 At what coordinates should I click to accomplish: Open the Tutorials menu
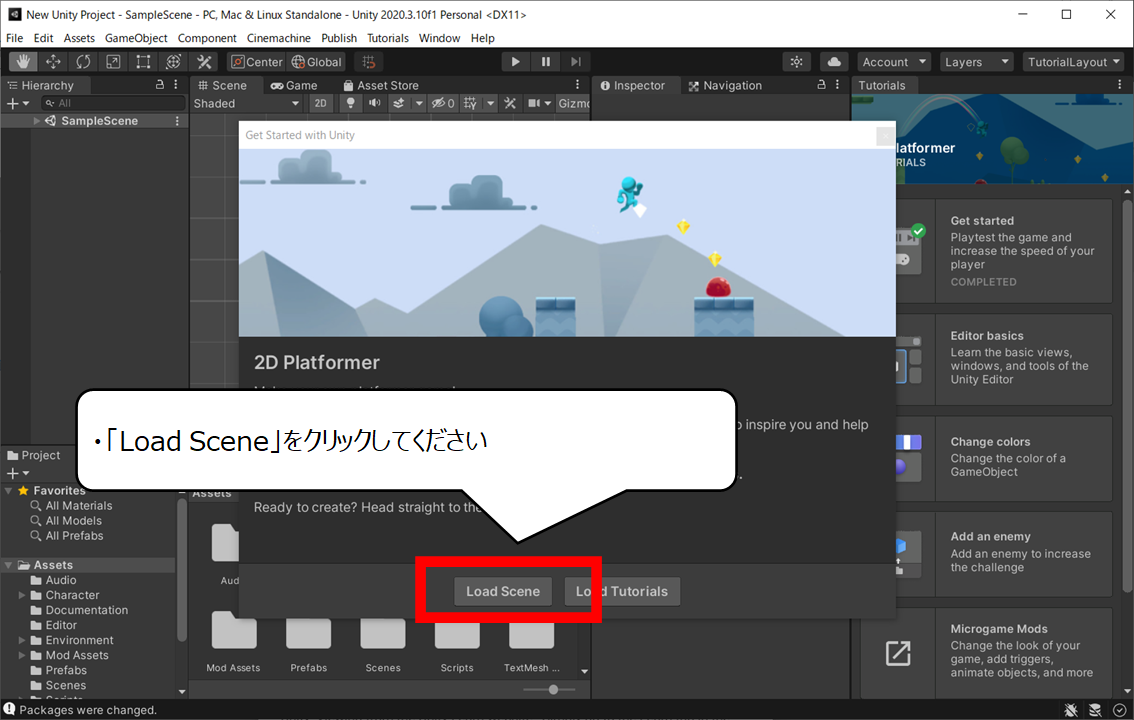click(388, 38)
